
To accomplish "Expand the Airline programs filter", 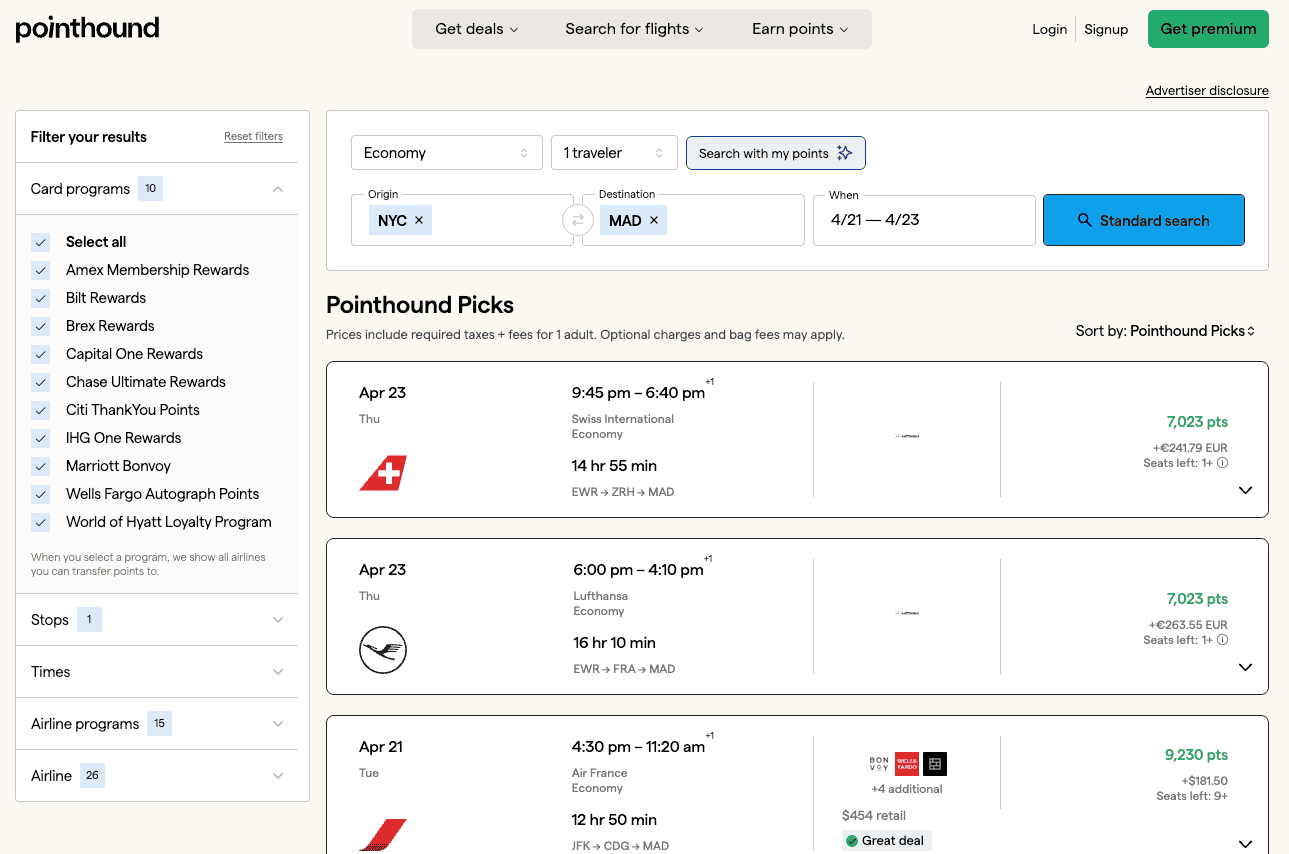I will (x=278, y=723).
